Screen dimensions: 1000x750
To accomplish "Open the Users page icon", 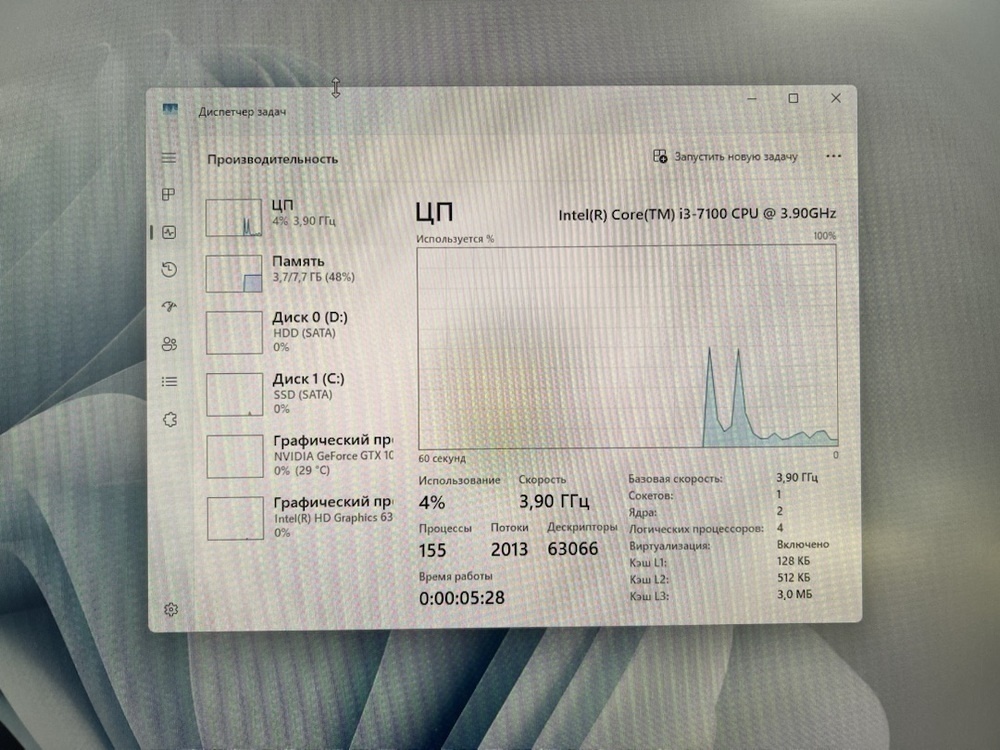I will coord(169,344).
